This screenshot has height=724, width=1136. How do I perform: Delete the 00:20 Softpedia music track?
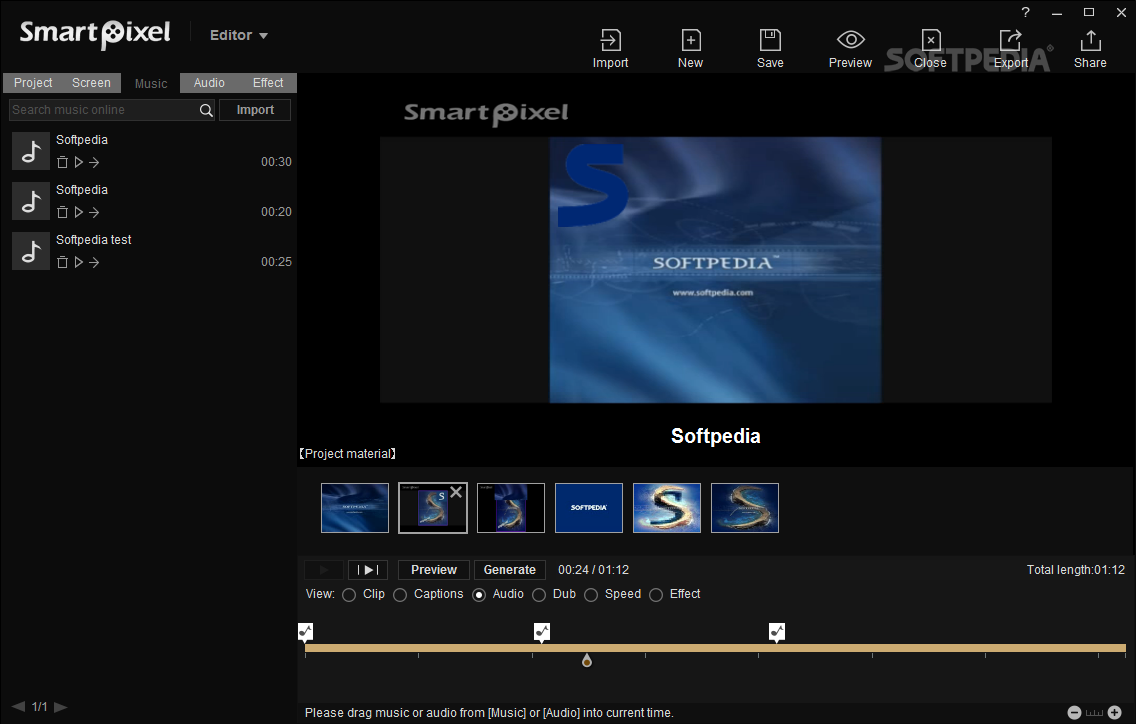click(62, 212)
